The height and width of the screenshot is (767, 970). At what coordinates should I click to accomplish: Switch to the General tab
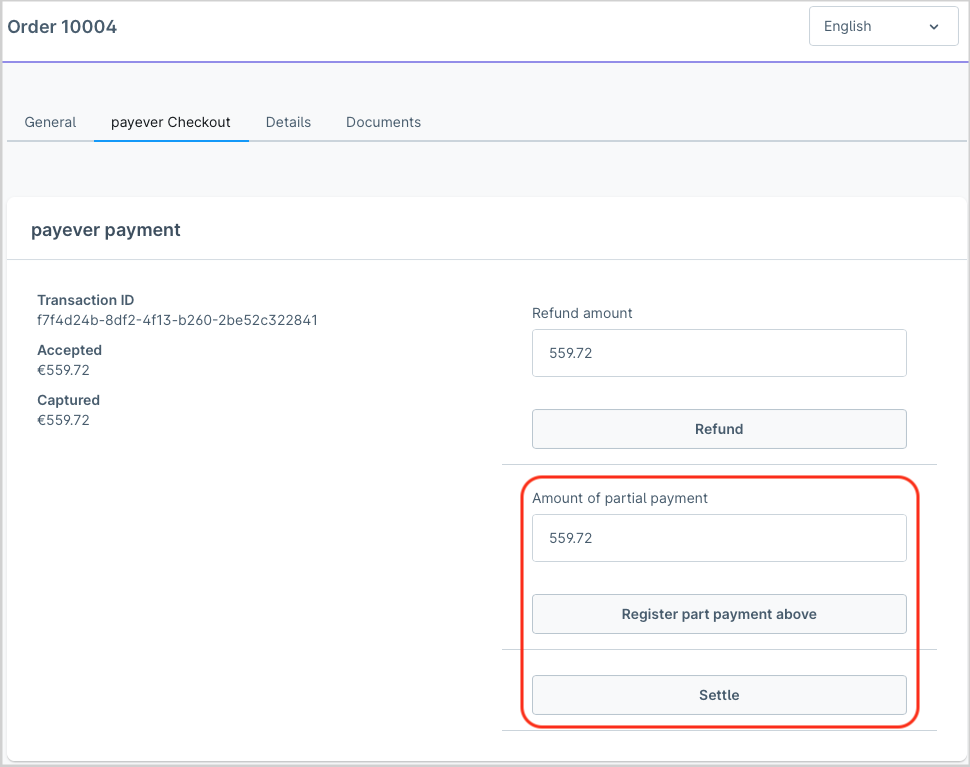(x=50, y=122)
